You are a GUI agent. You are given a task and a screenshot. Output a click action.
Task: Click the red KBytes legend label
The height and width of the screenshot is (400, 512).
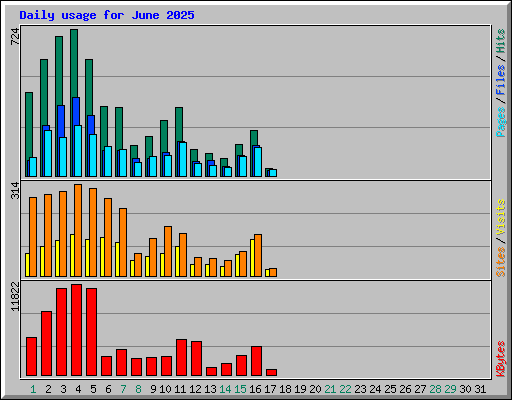(x=500, y=359)
